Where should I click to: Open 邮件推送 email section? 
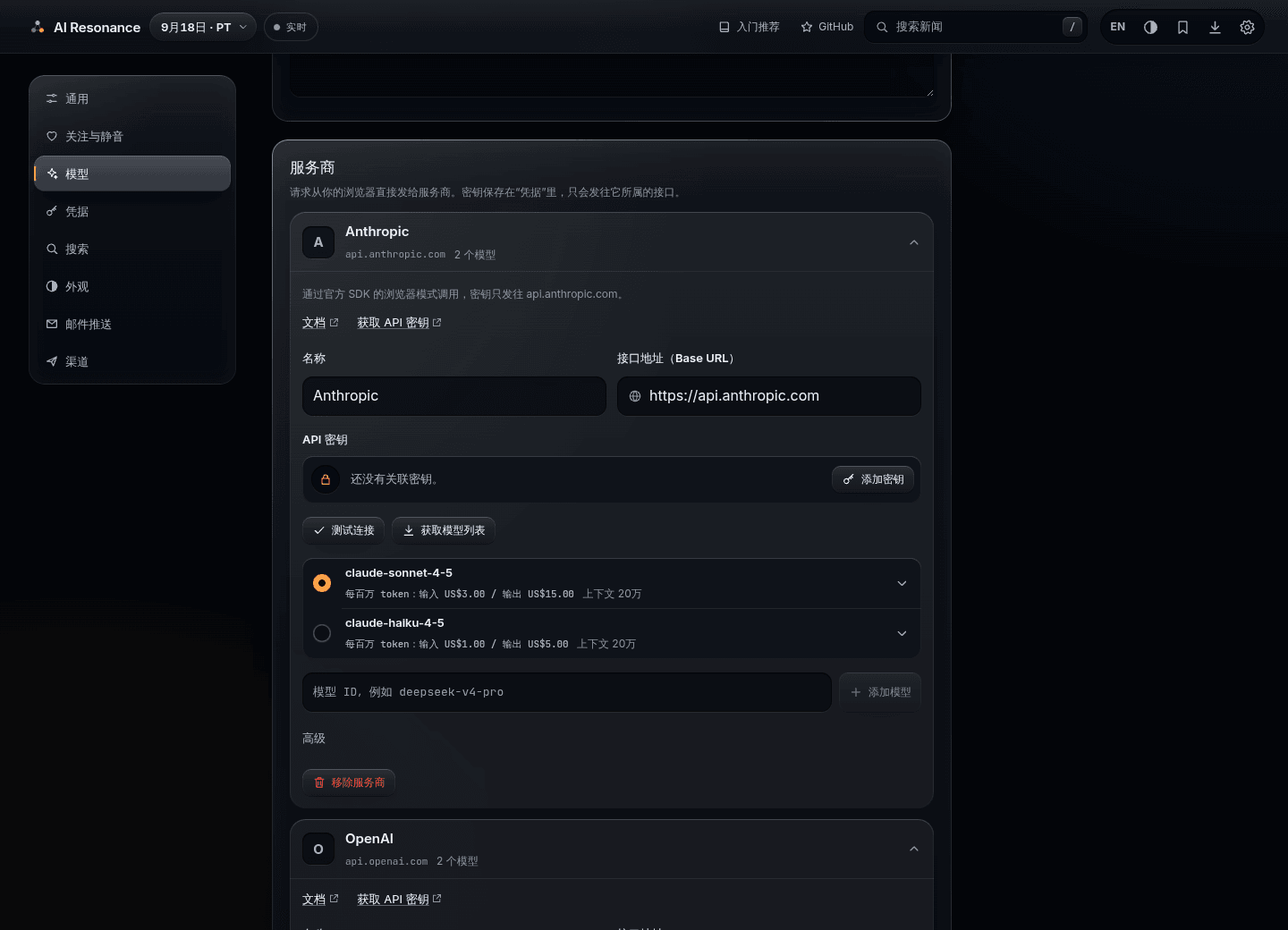point(132,325)
